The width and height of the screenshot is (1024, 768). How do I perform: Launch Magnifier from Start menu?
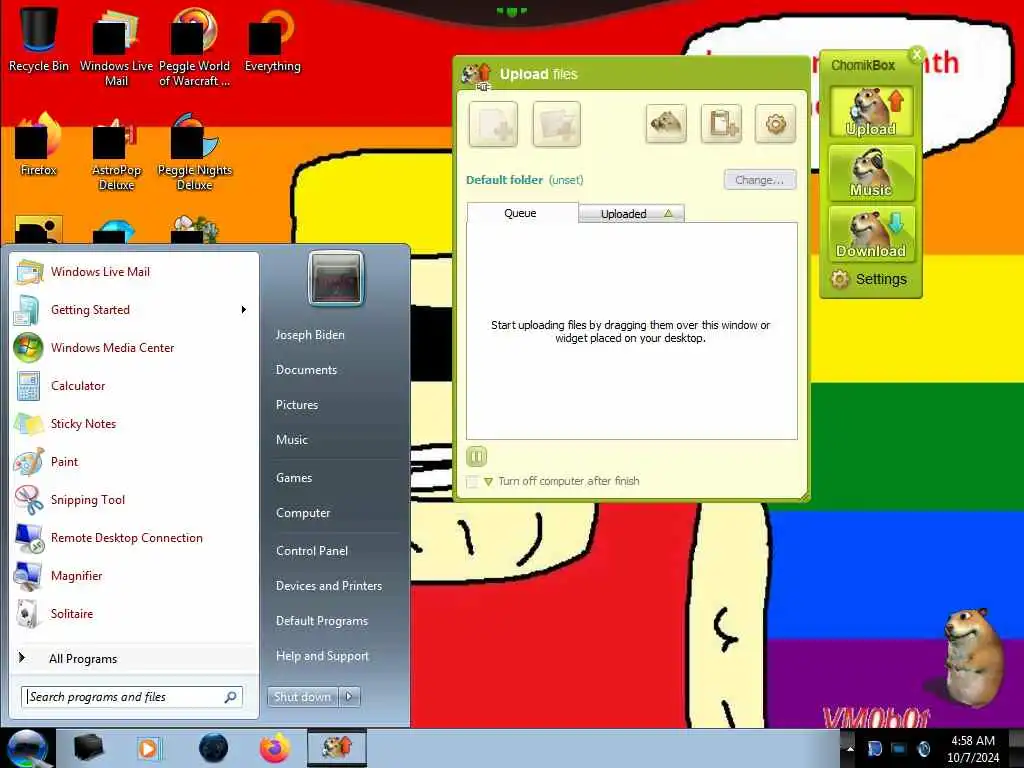[135, 575]
